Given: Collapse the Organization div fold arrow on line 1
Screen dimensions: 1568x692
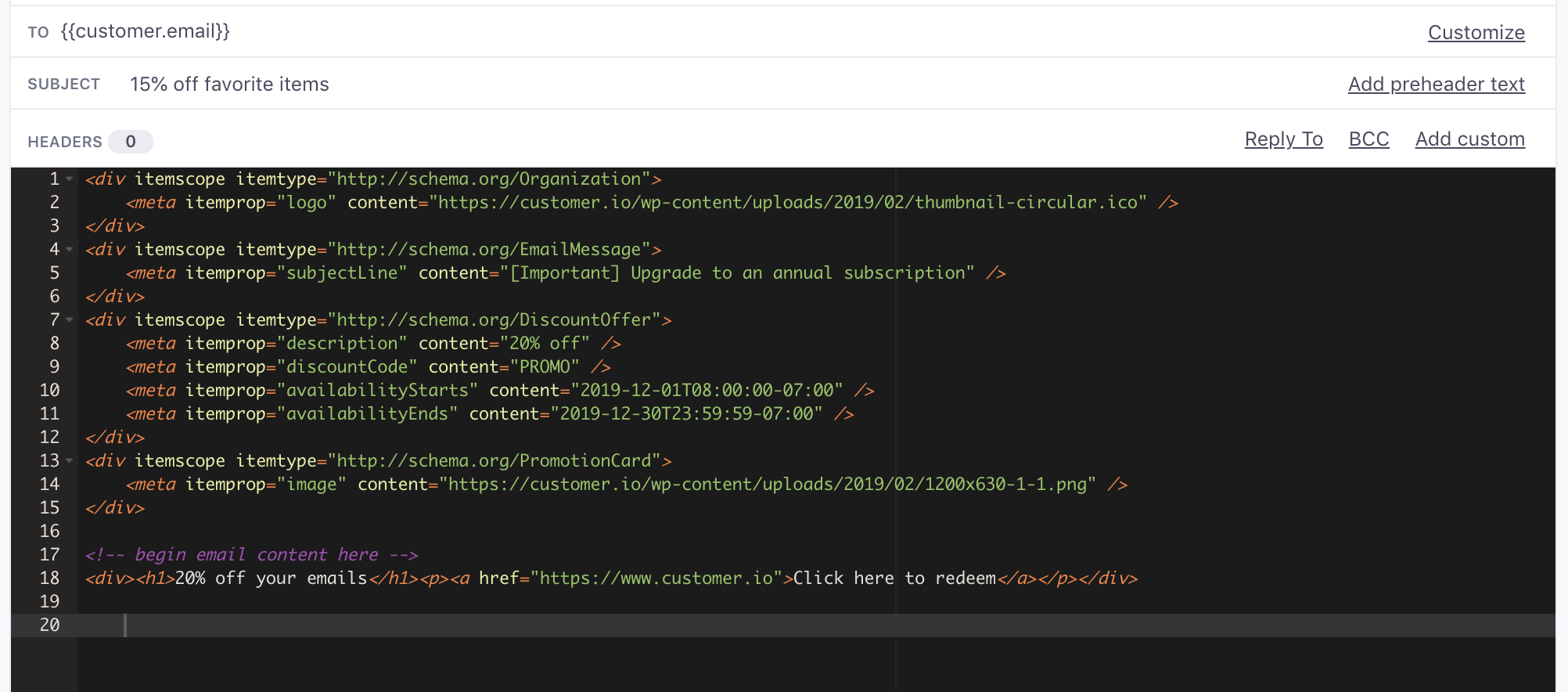Looking at the screenshot, I should [70, 179].
